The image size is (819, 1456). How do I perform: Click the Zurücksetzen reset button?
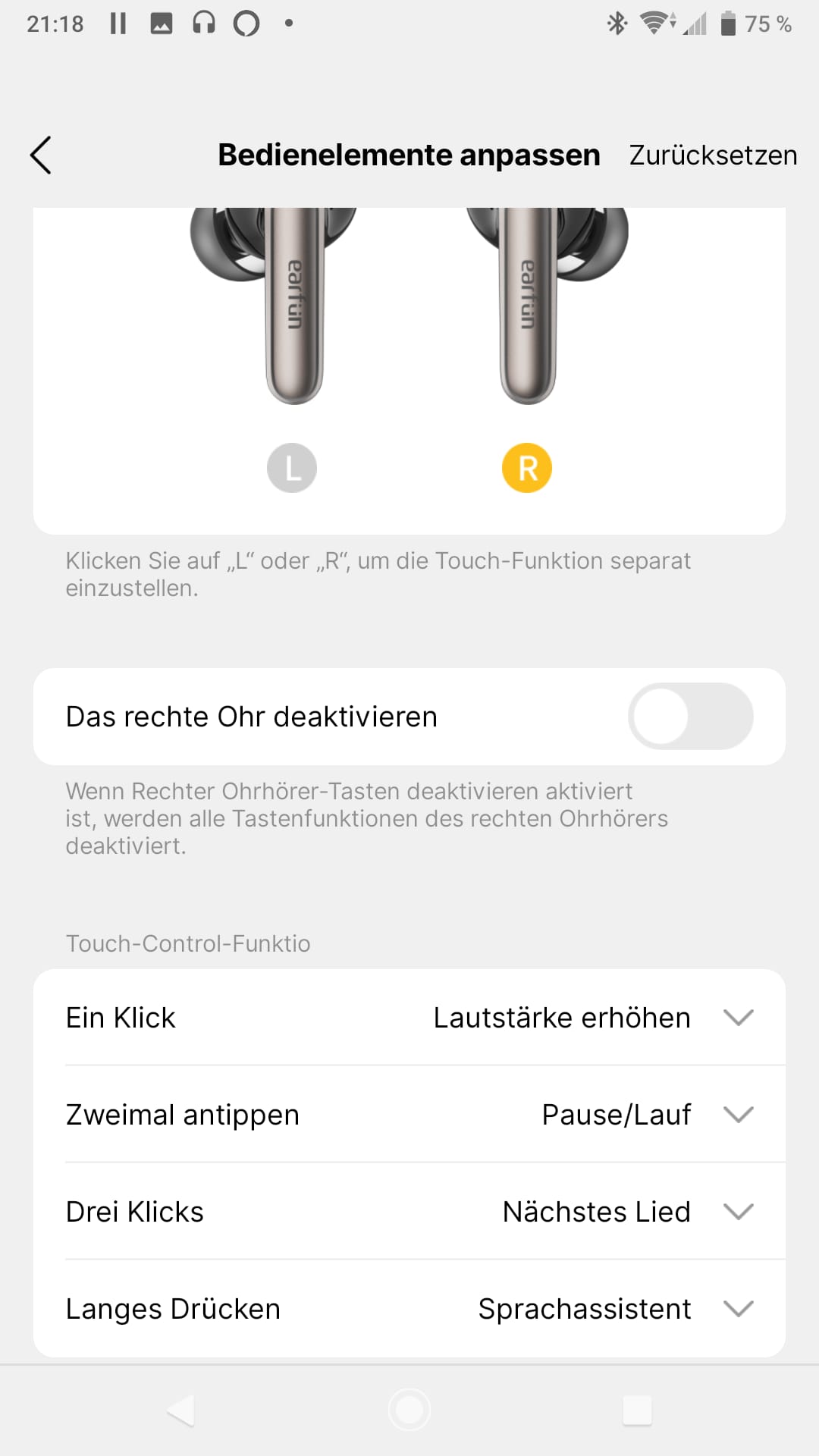click(x=713, y=155)
